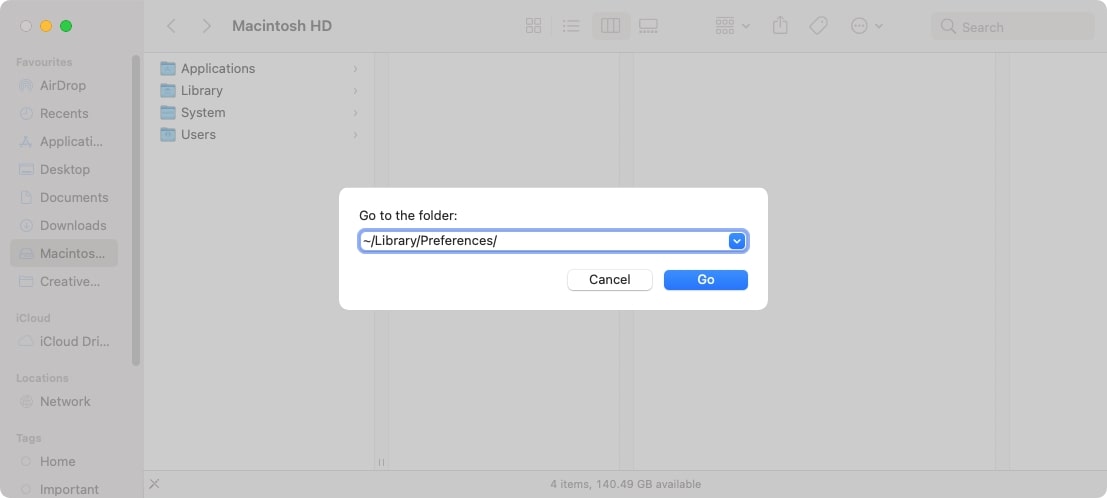Click the Macintosh HD window title
1107x498 pixels.
click(x=282, y=26)
